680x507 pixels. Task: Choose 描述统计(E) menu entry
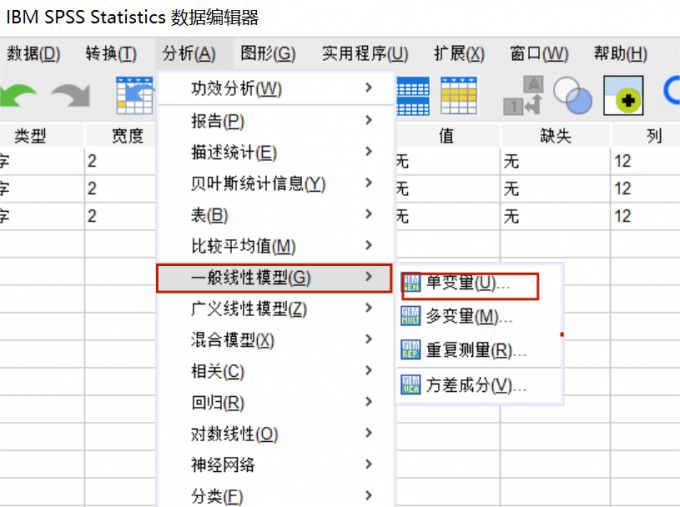point(276,152)
